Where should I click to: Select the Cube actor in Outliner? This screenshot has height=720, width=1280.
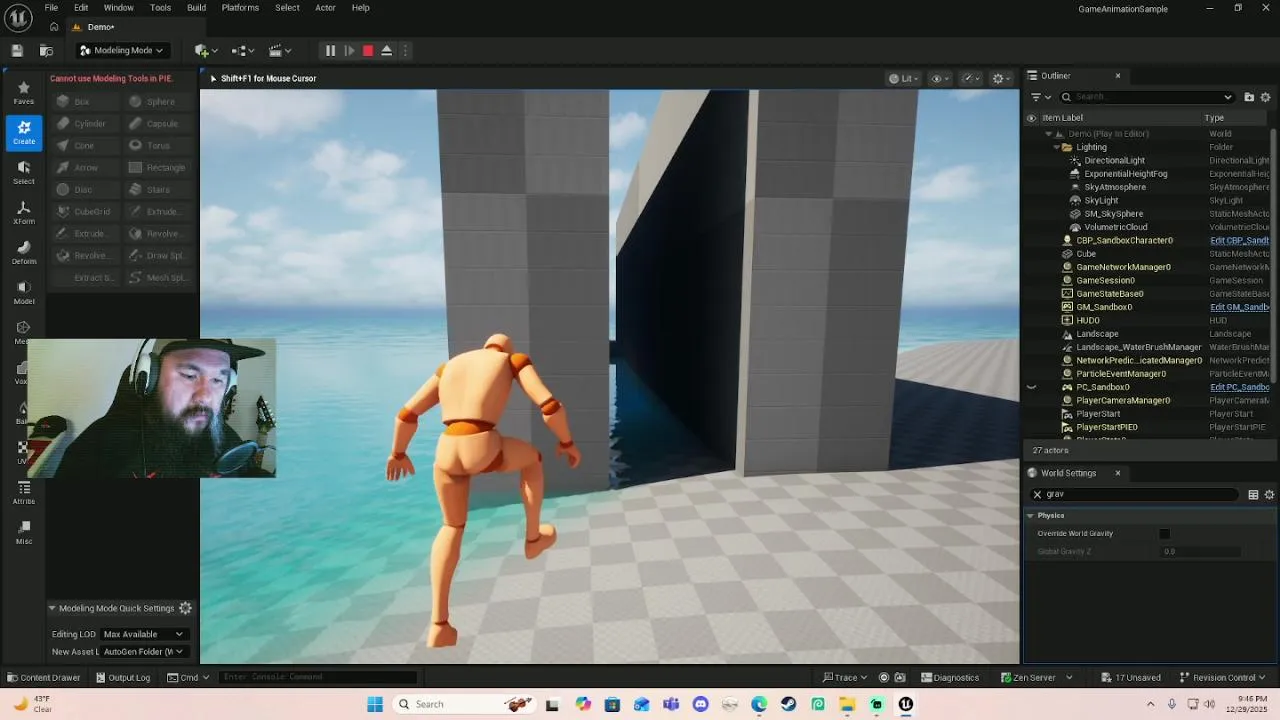(1086, 254)
